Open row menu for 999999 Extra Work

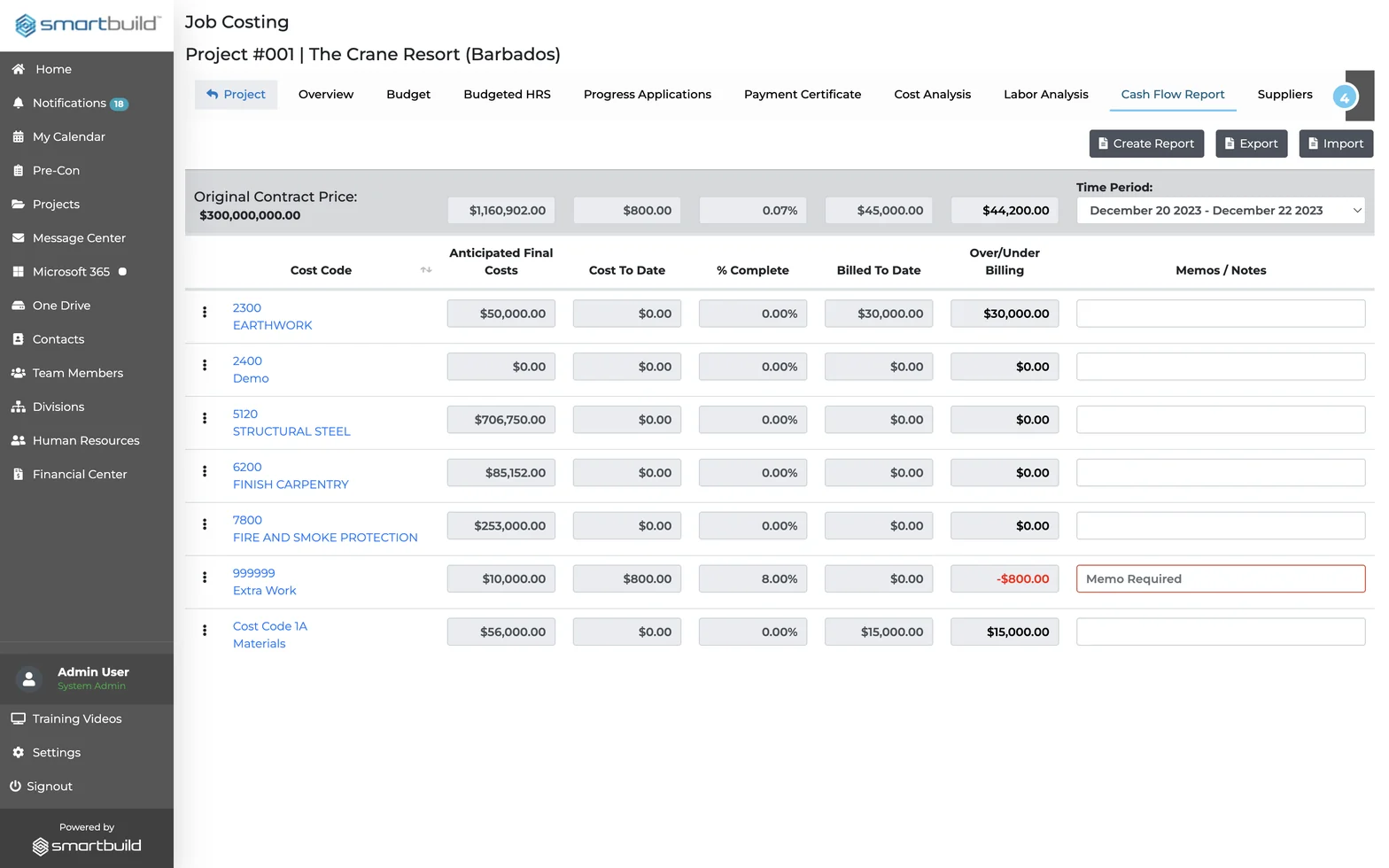pos(205,577)
